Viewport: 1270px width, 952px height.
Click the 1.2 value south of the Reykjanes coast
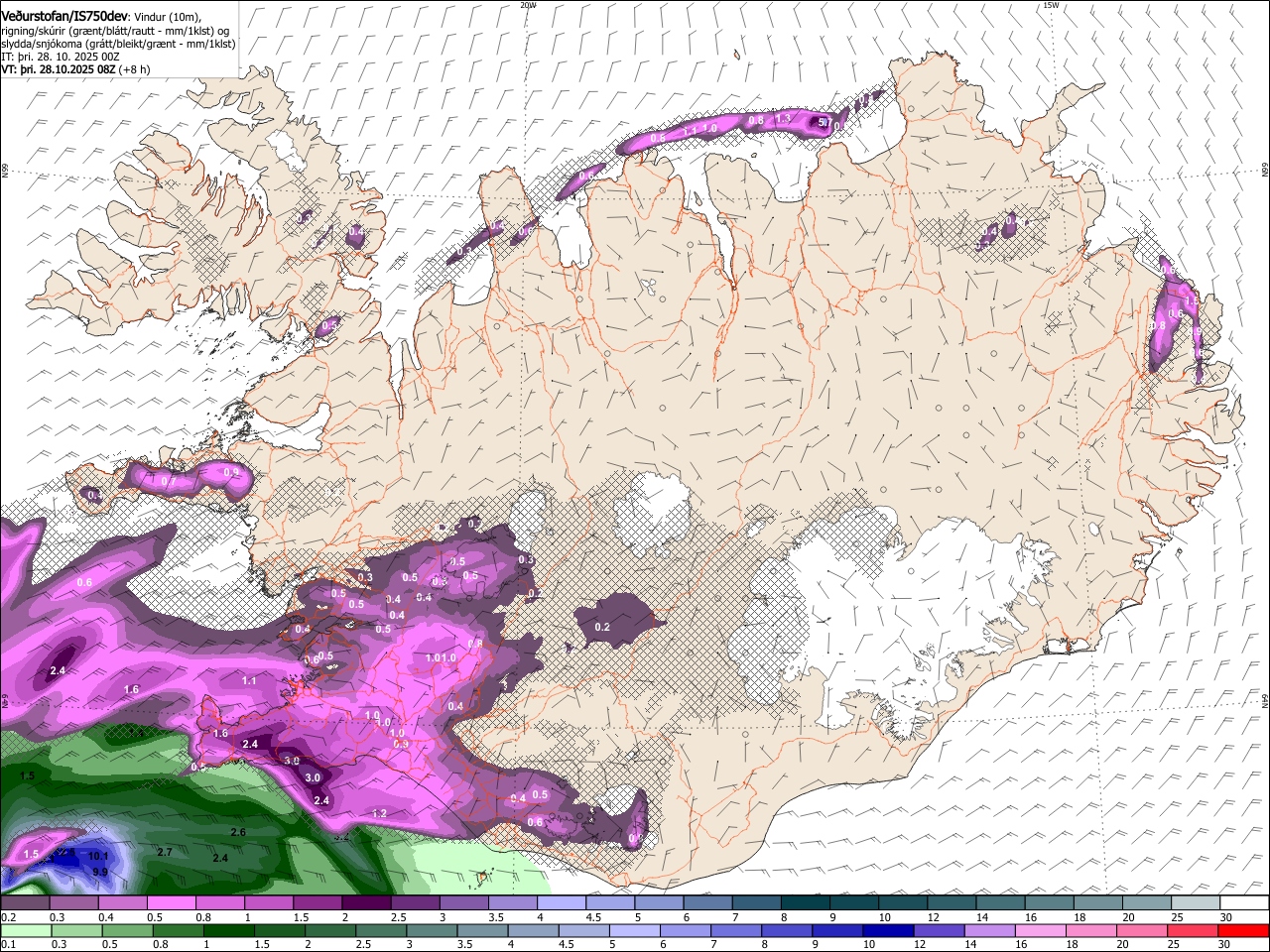coord(379,813)
